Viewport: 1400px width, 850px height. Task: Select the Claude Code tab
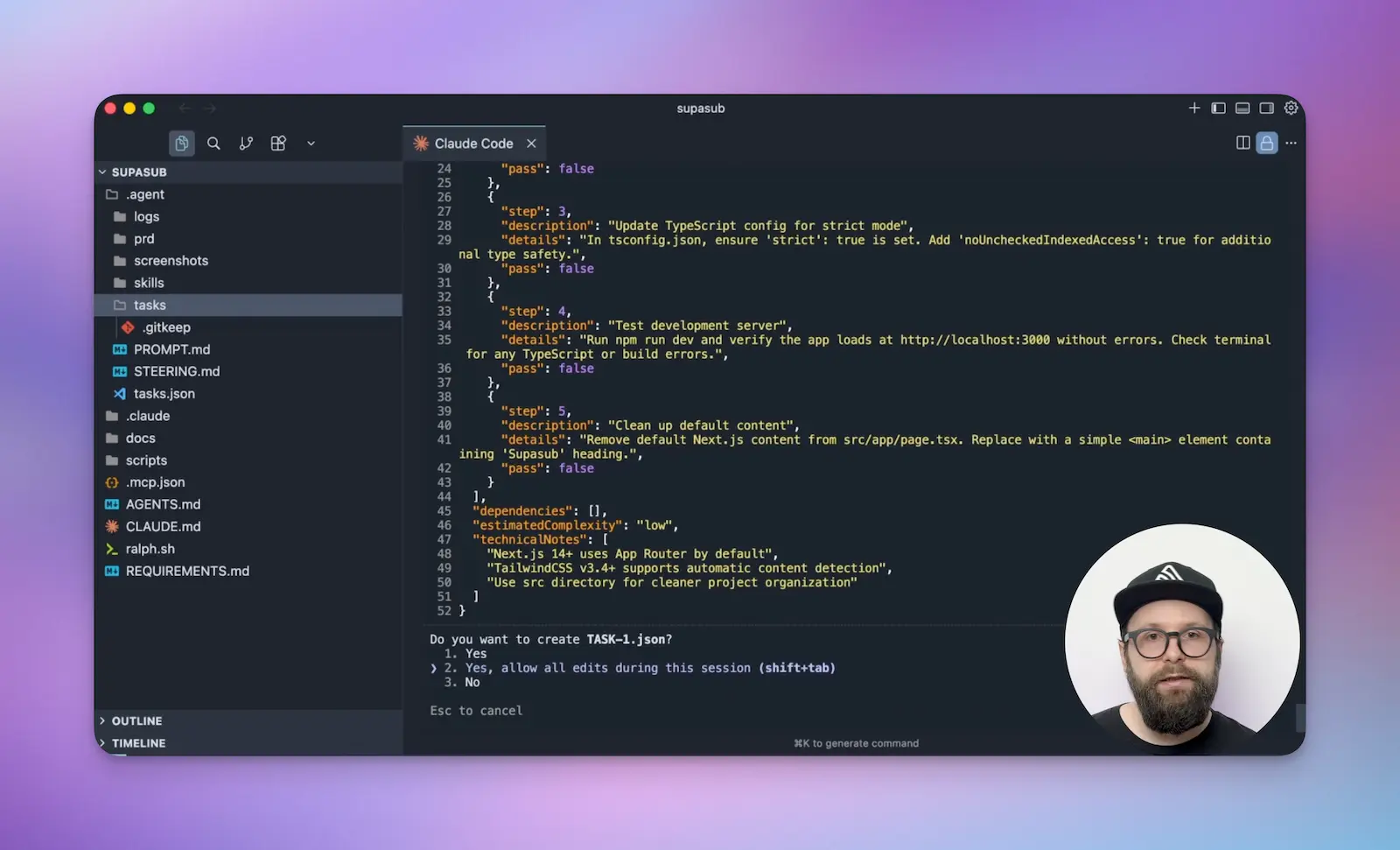point(472,143)
